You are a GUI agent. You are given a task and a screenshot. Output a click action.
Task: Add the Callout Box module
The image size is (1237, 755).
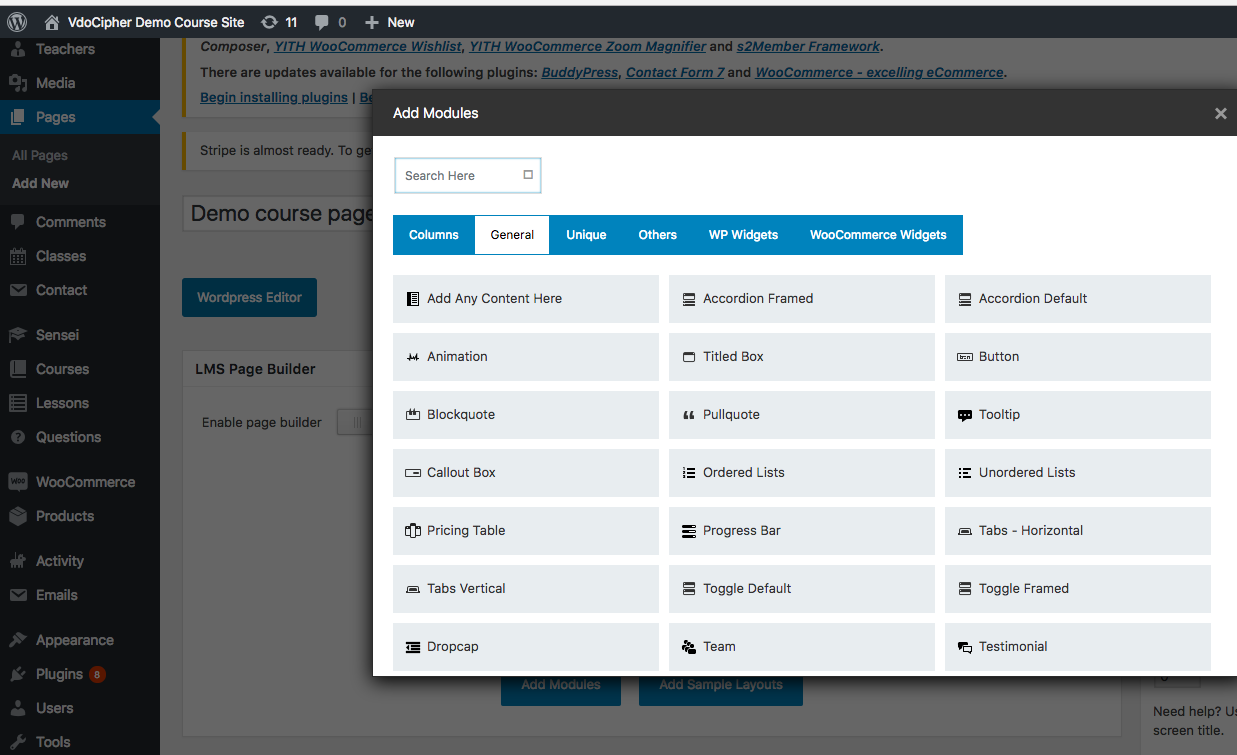(526, 473)
